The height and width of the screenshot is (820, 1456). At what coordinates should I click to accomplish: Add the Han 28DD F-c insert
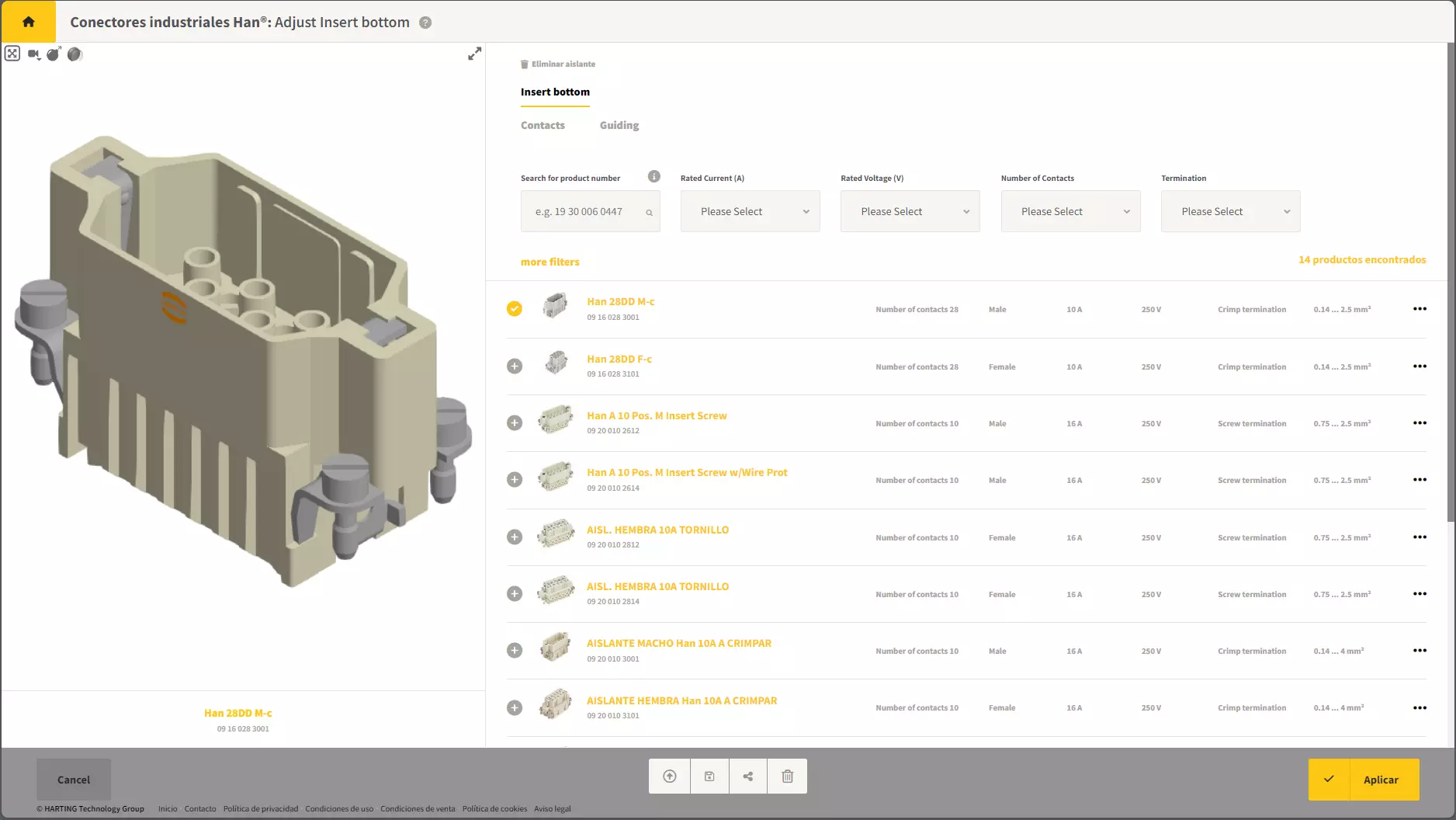click(x=515, y=367)
